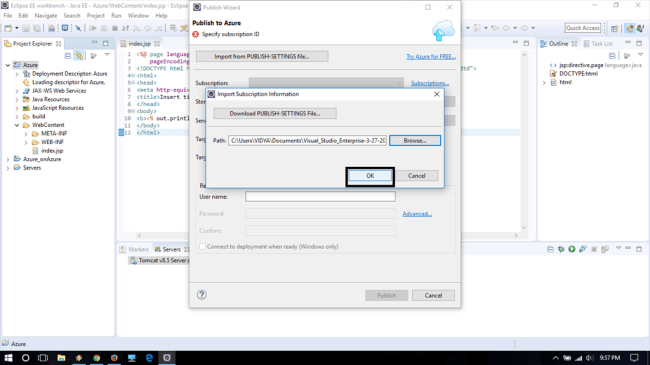This screenshot has height=365, width=650.
Task: Expand JavaScript Resources node
Action: point(17,108)
